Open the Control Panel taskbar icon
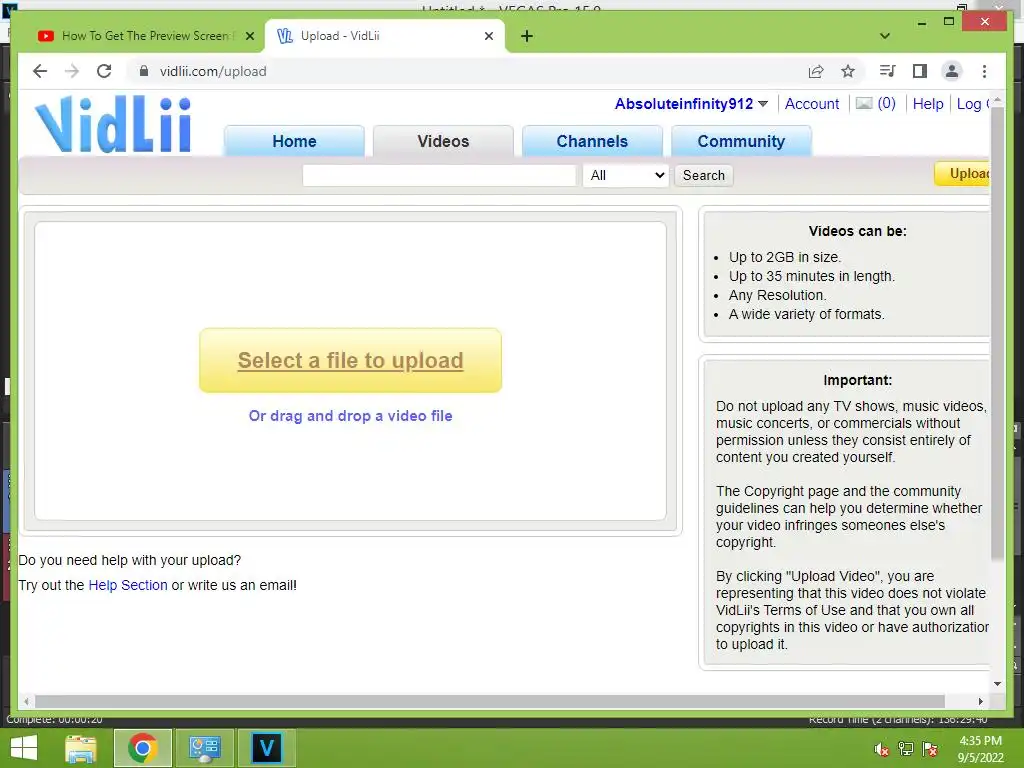The image size is (1024, 768). (204, 748)
